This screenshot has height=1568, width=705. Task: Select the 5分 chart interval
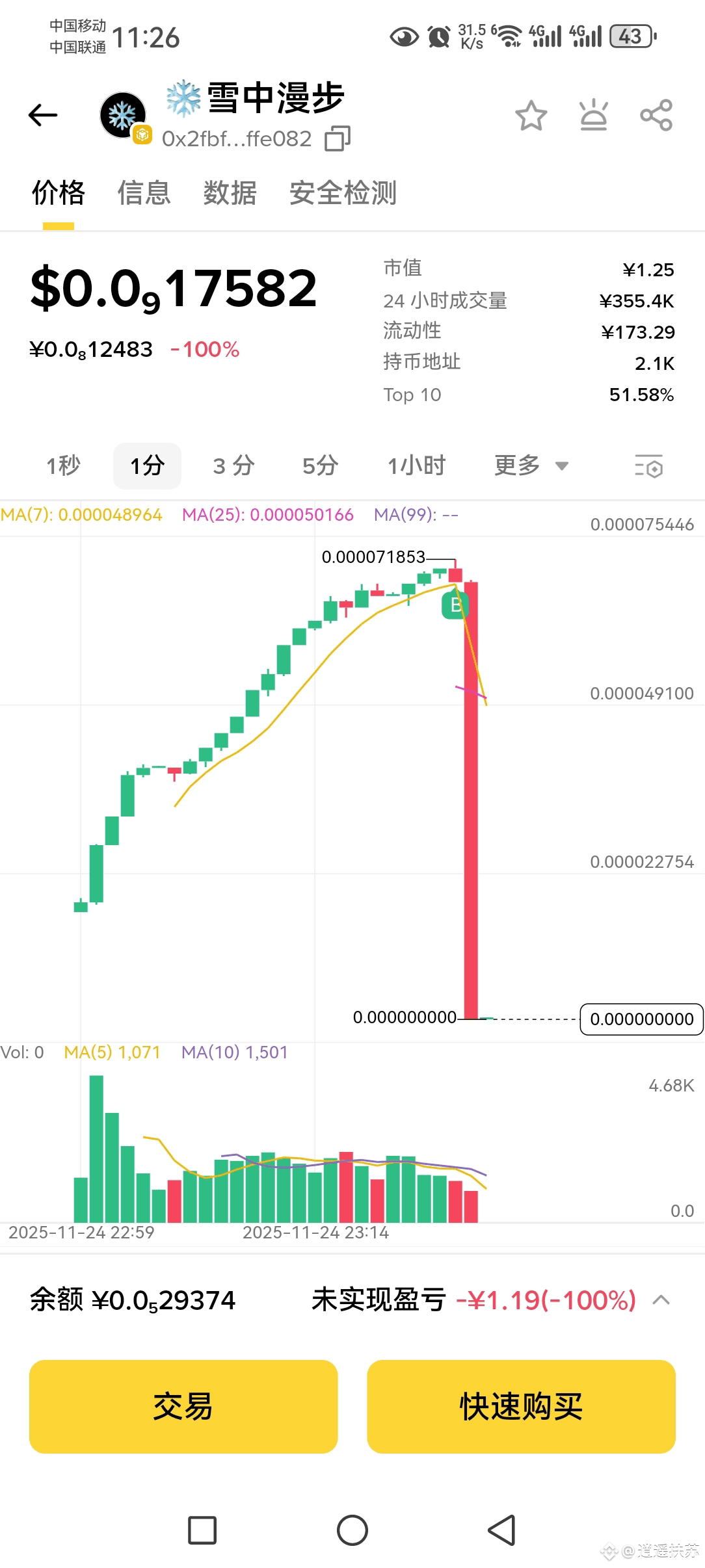pos(320,465)
